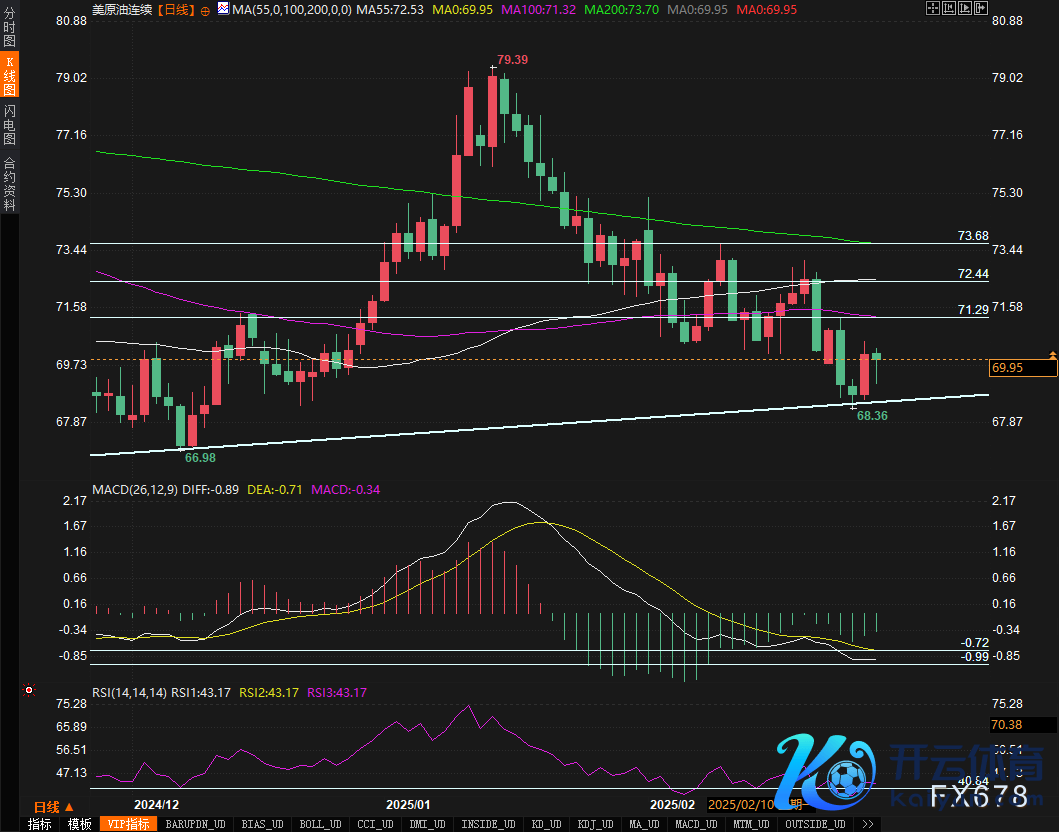Expand the 日线 period selector at bottom left
The width and height of the screenshot is (1059, 832).
click(x=53, y=806)
